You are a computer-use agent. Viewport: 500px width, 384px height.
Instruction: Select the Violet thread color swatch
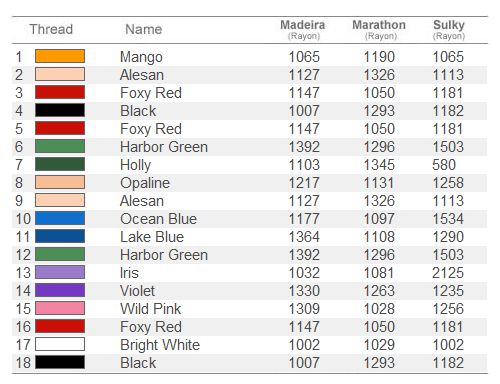tap(60, 290)
